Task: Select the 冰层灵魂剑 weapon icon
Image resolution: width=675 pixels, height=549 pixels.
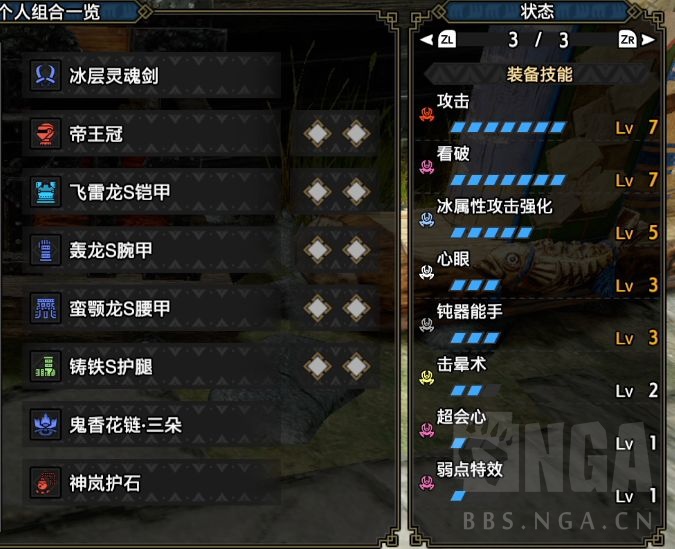Action: [x=45, y=75]
